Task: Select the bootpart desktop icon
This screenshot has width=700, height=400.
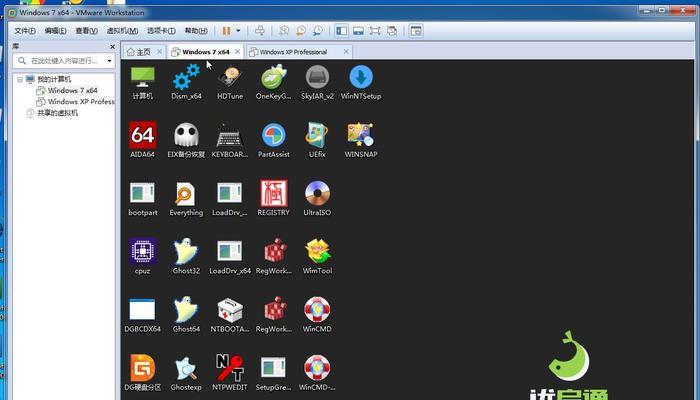Action: point(142,199)
